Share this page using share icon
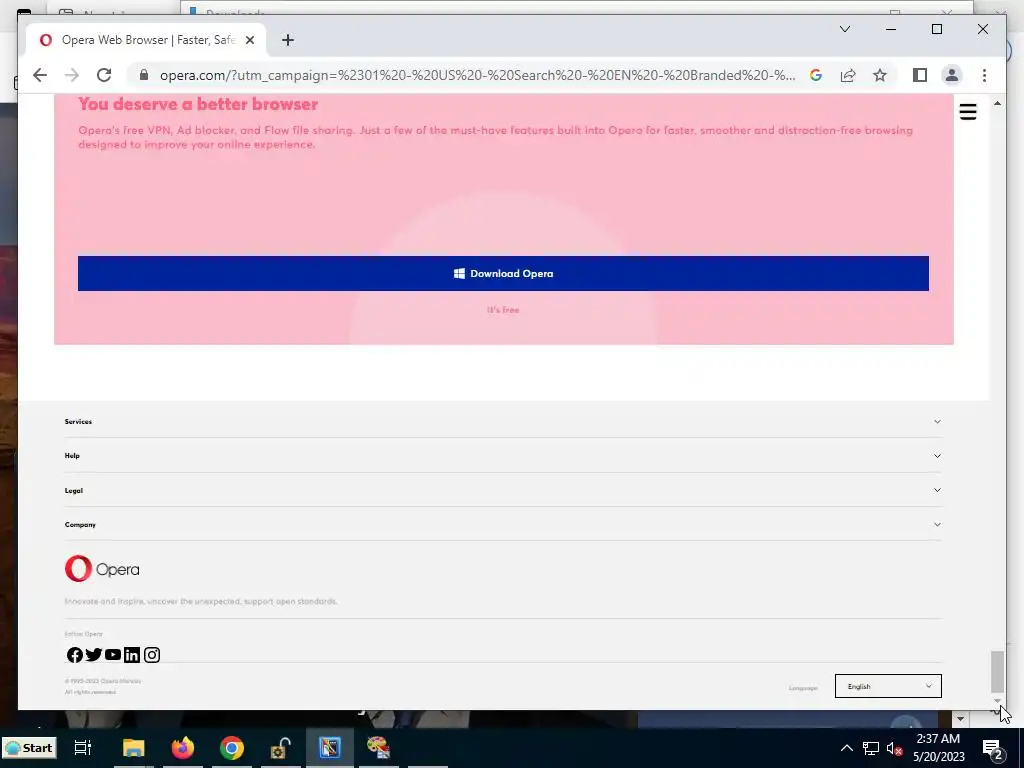This screenshot has width=1024, height=768. coord(848,75)
